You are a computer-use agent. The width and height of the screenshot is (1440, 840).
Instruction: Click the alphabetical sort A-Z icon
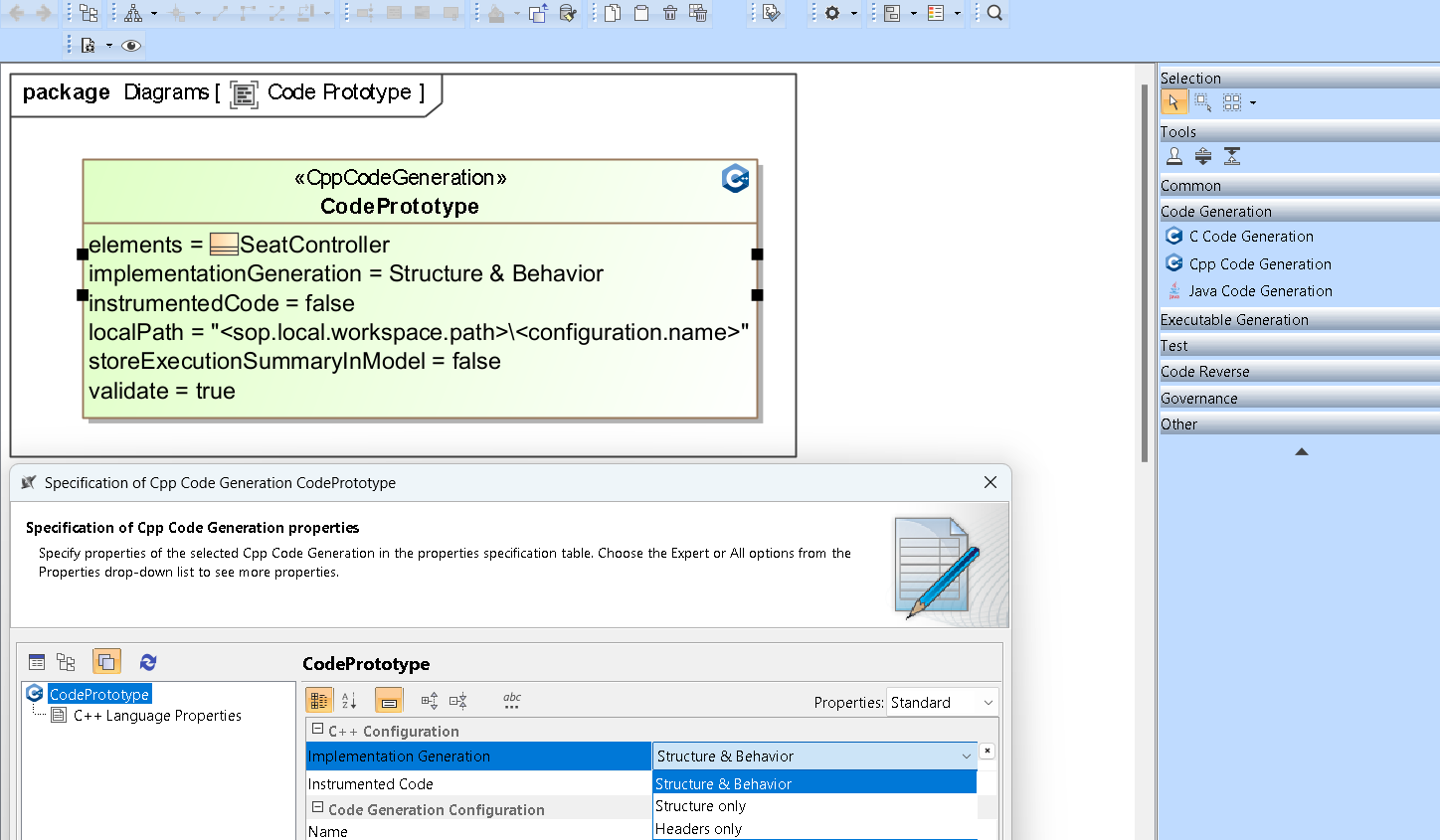[349, 701]
